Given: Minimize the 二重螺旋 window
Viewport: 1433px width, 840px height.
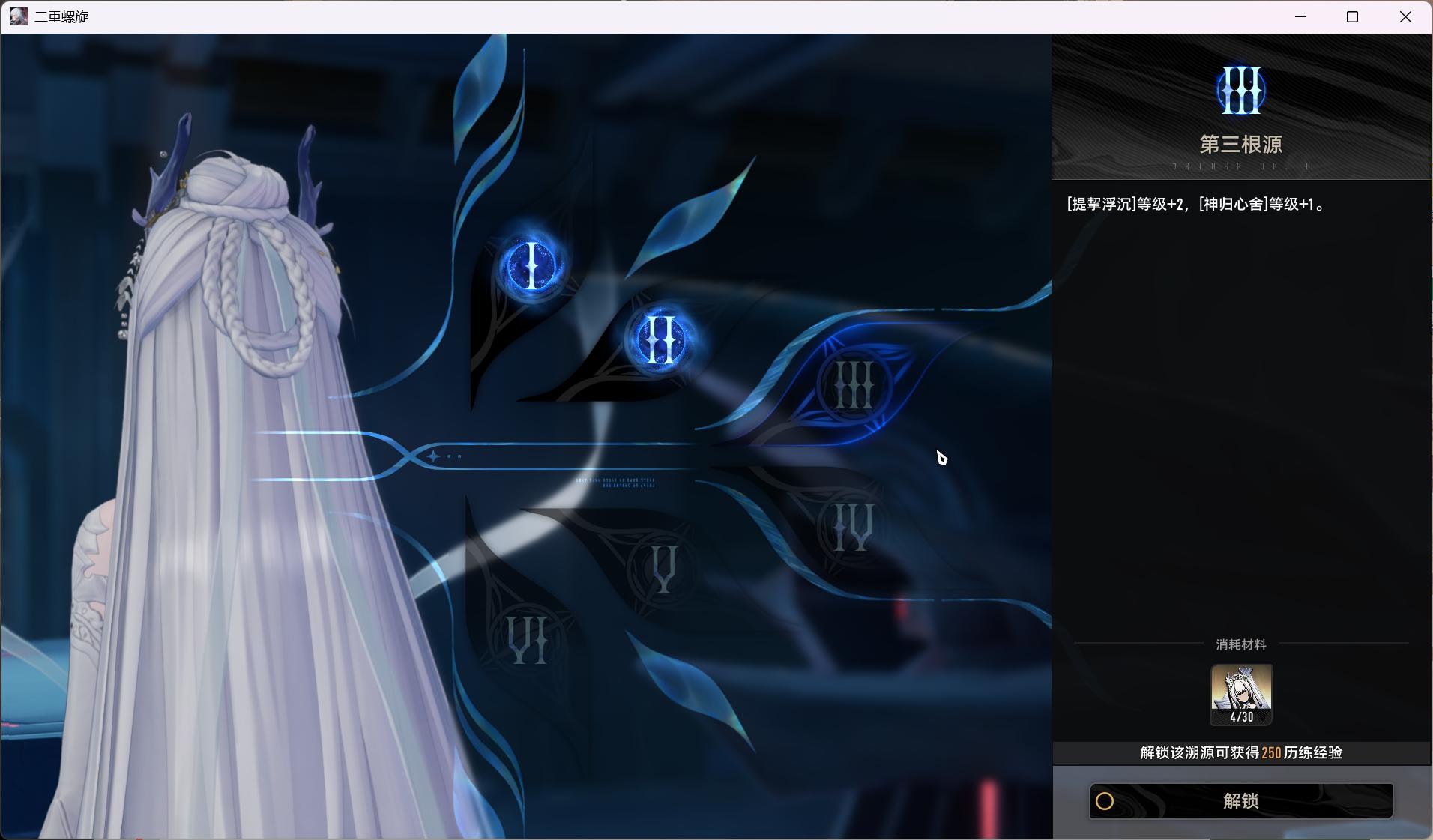Looking at the screenshot, I should tap(1300, 16).
